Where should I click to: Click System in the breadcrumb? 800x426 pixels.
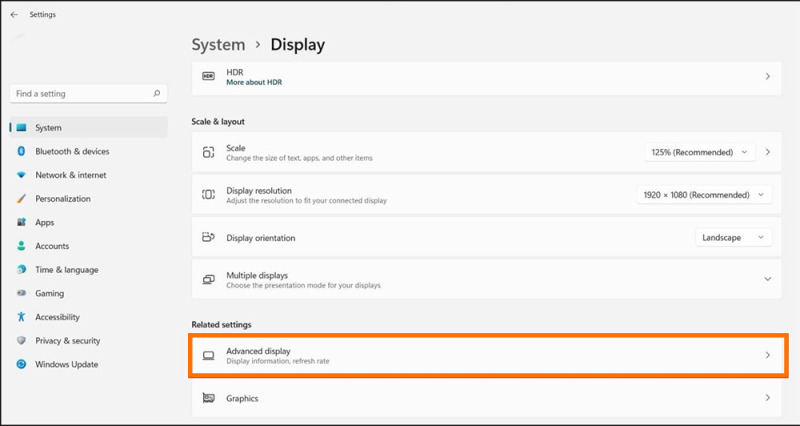[x=218, y=45]
